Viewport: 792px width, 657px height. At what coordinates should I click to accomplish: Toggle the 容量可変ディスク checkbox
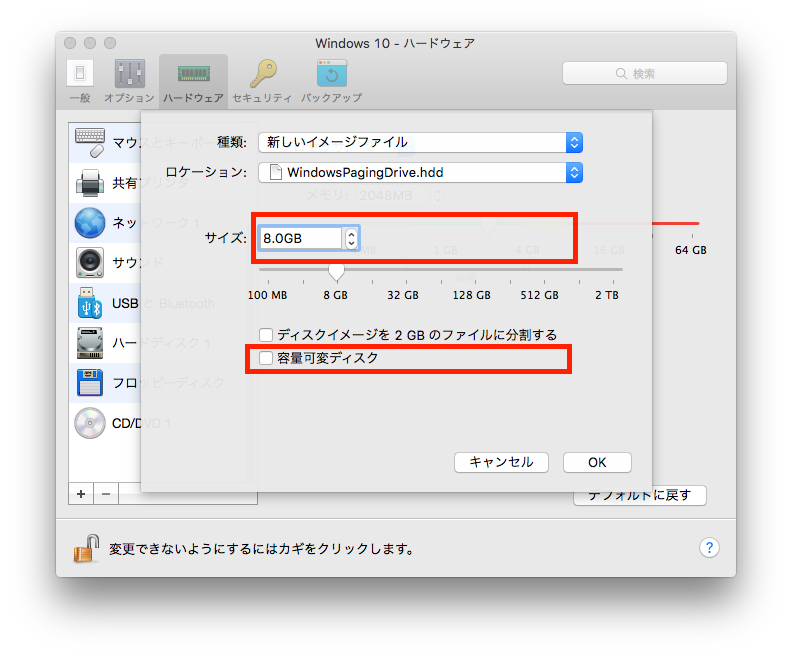click(x=266, y=358)
